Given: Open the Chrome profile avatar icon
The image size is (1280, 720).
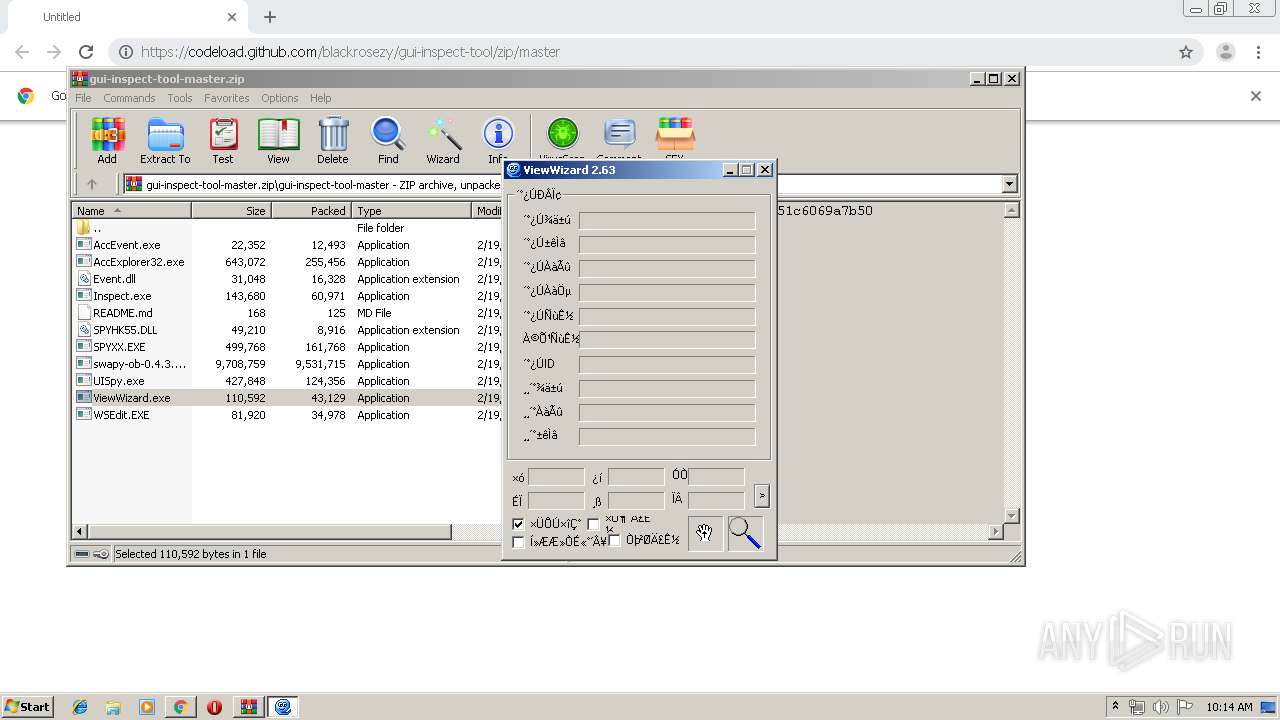Looking at the screenshot, I should [x=1225, y=52].
